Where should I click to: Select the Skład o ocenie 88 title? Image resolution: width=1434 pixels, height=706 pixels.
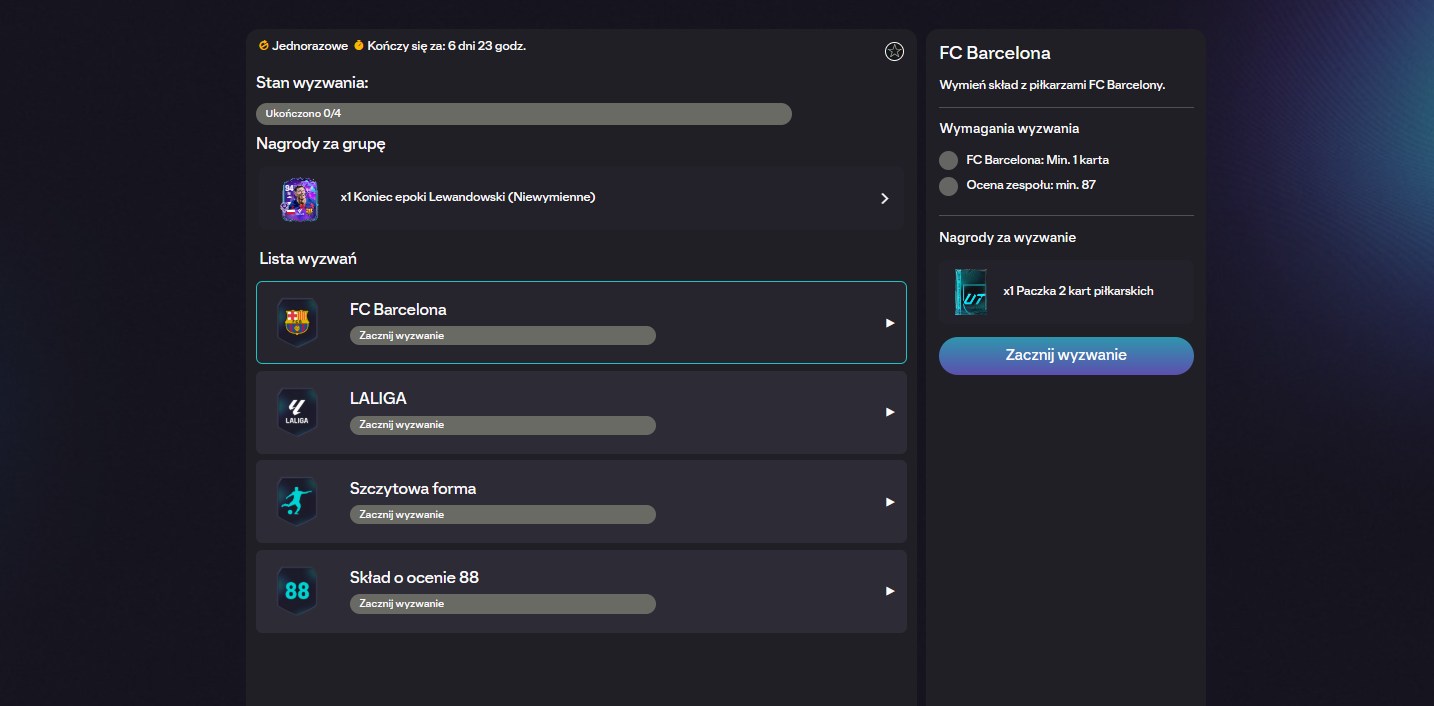[x=414, y=577]
